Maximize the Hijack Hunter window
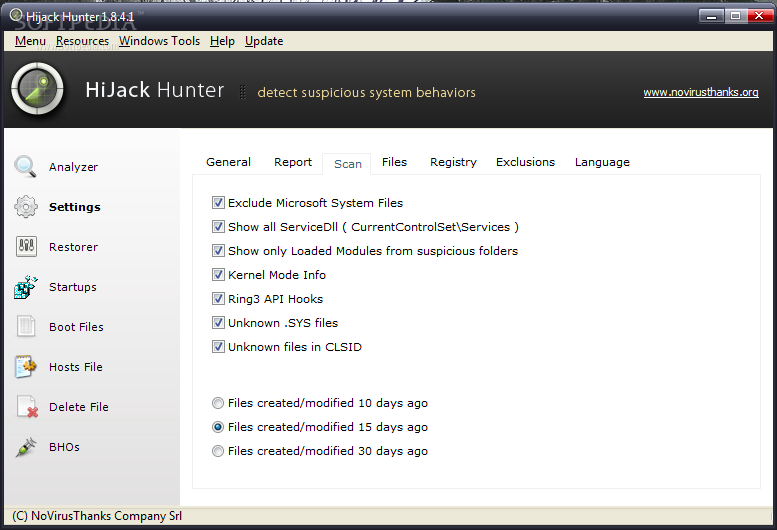777x530 pixels. point(735,16)
